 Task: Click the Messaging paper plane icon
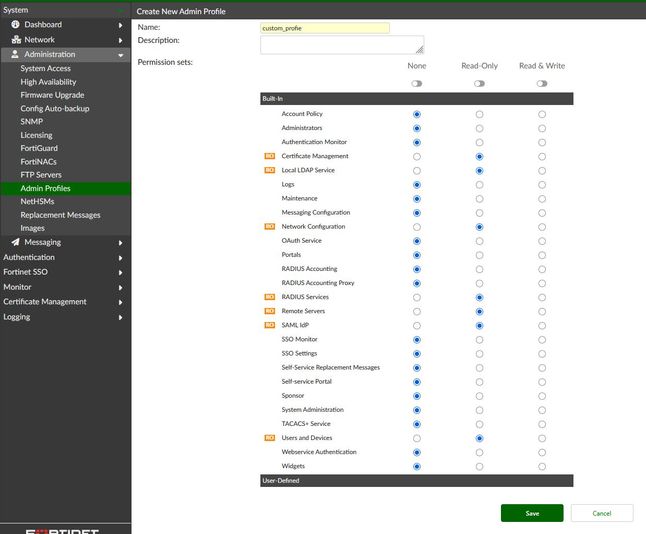pyautogui.click(x=15, y=242)
